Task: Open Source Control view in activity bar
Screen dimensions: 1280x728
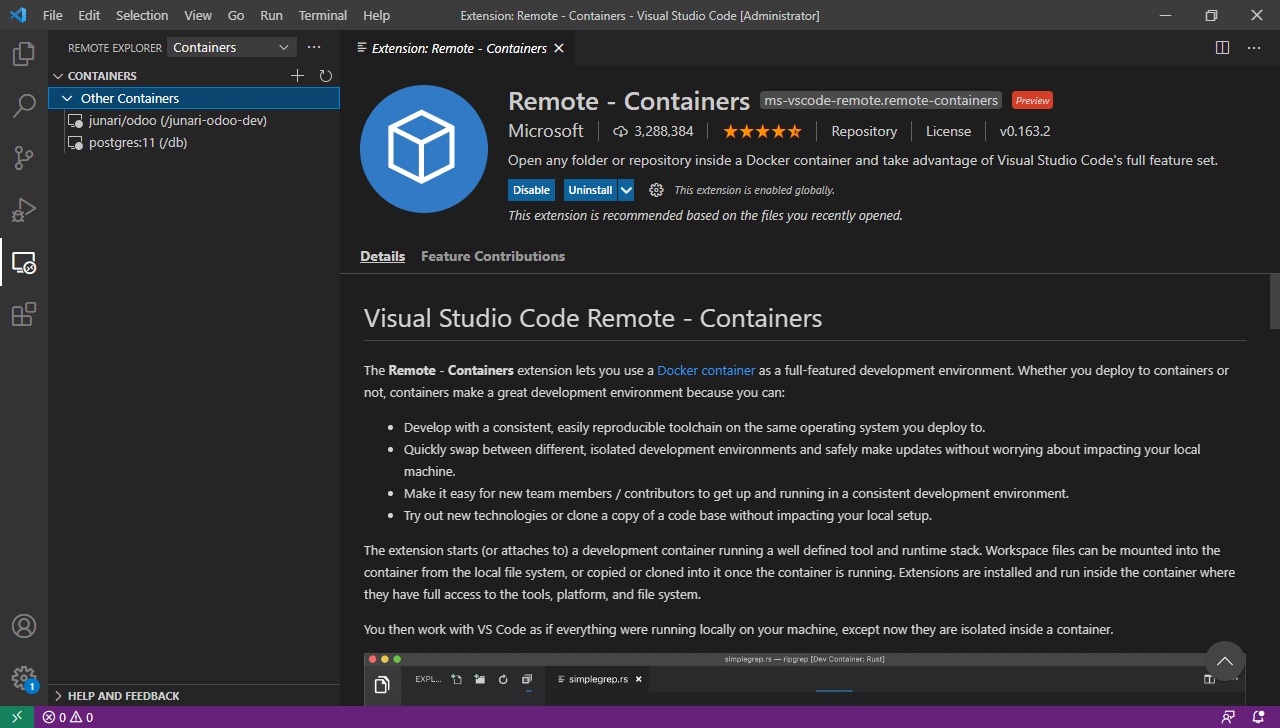Action: coord(24,158)
